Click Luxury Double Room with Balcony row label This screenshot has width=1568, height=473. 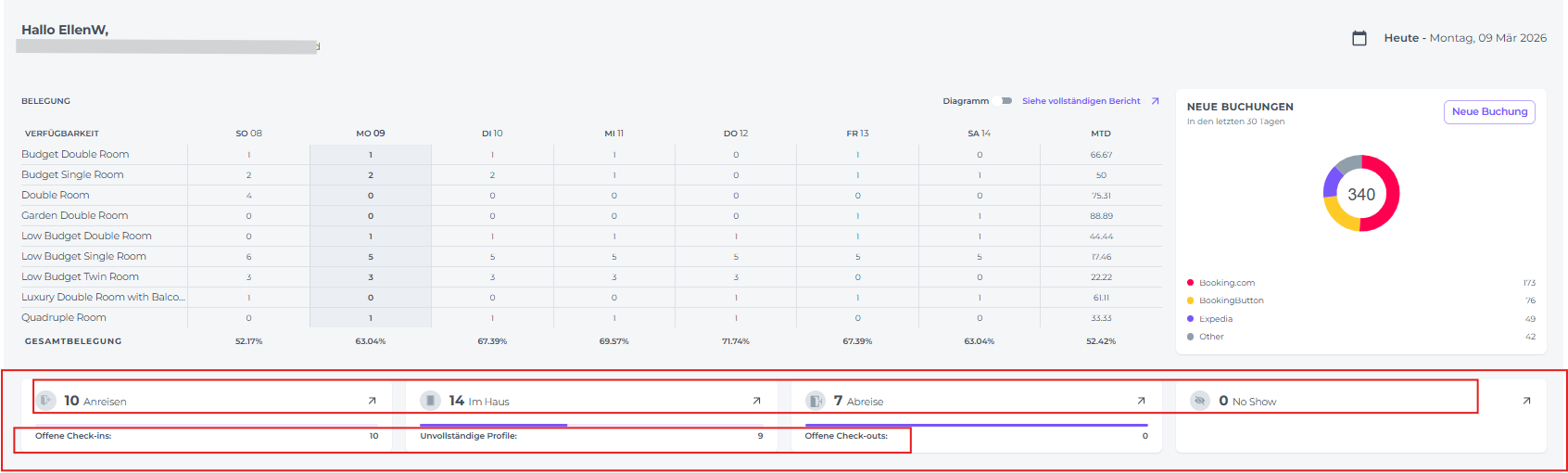(x=103, y=298)
